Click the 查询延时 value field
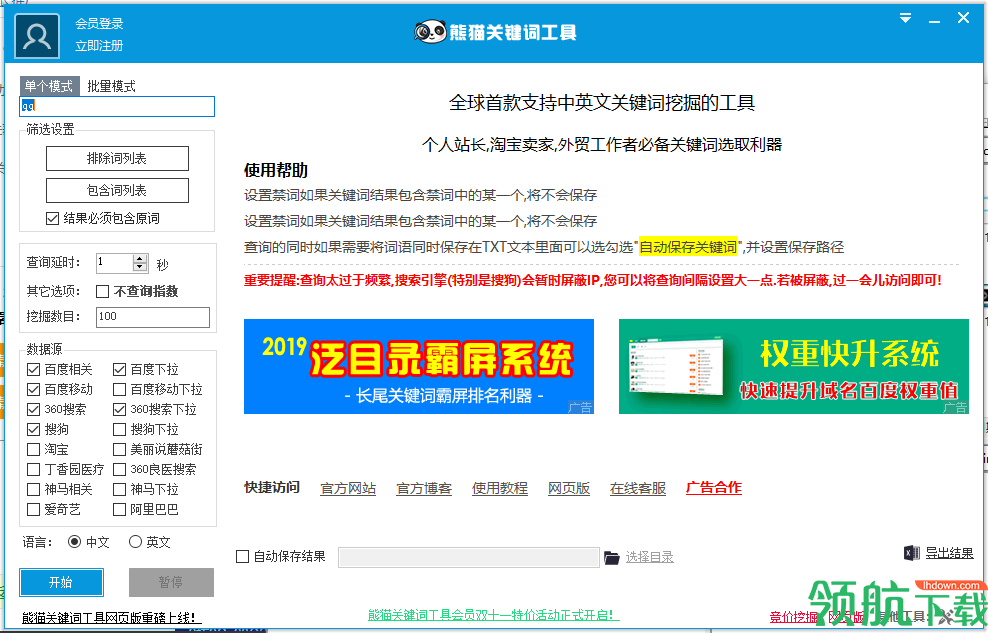This screenshot has height=633, width=988. pos(115,263)
